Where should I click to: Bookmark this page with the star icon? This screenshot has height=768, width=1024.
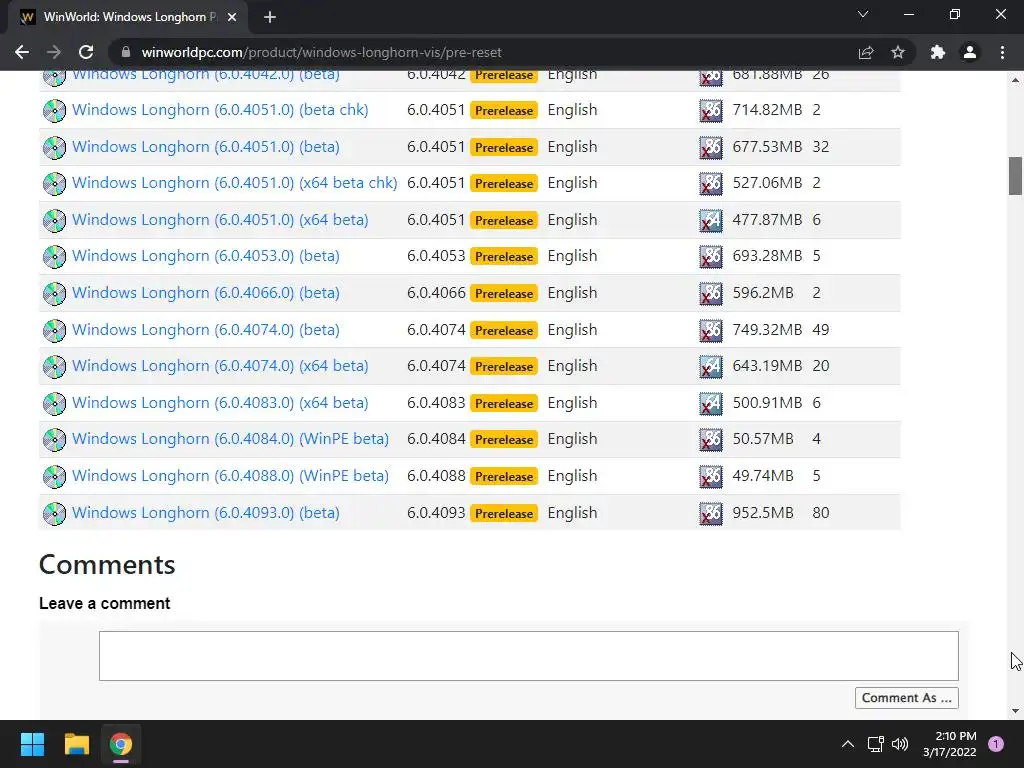pyautogui.click(x=898, y=52)
